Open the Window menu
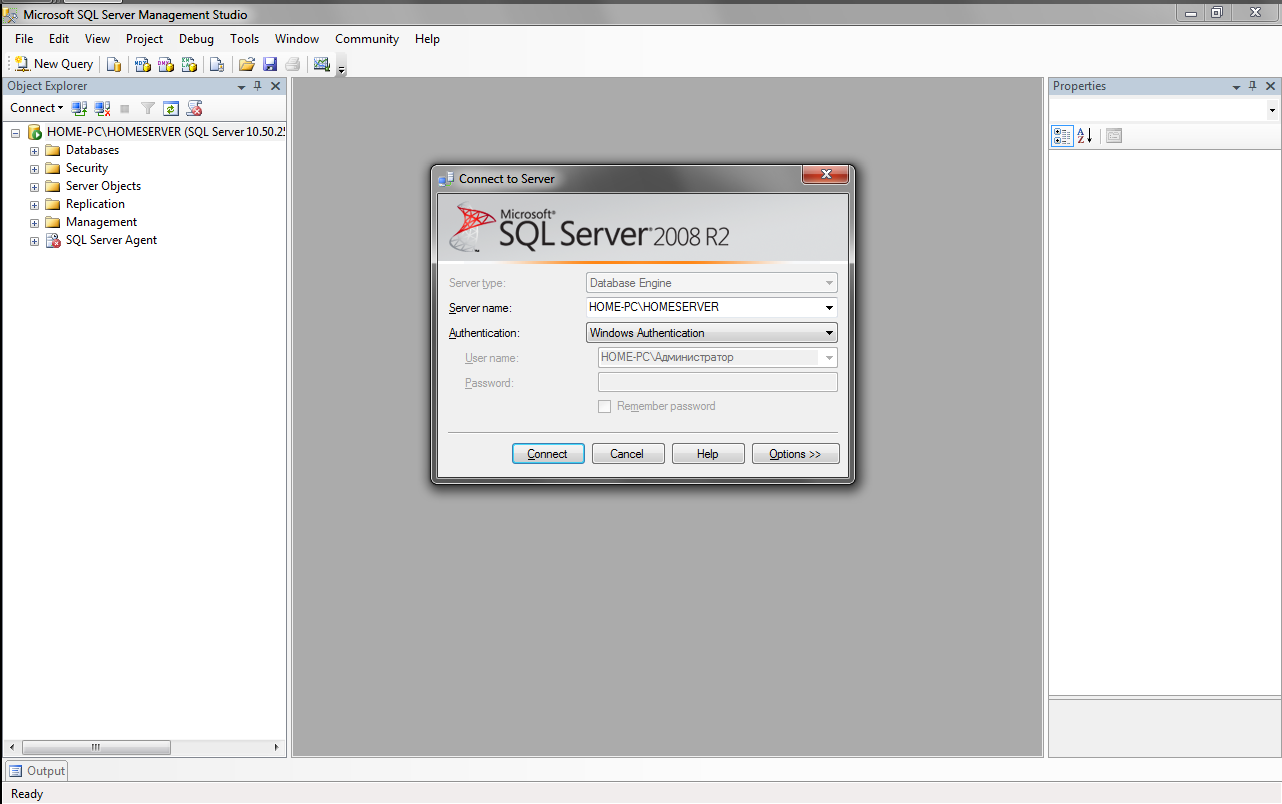This screenshot has height=804, width=1282. [297, 39]
